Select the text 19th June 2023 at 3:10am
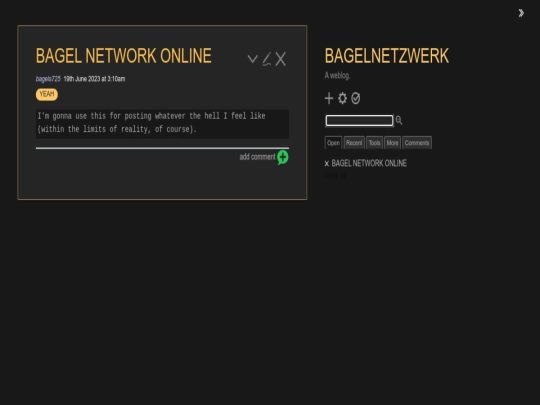The width and height of the screenshot is (540, 405). click(x=94, y=79)
